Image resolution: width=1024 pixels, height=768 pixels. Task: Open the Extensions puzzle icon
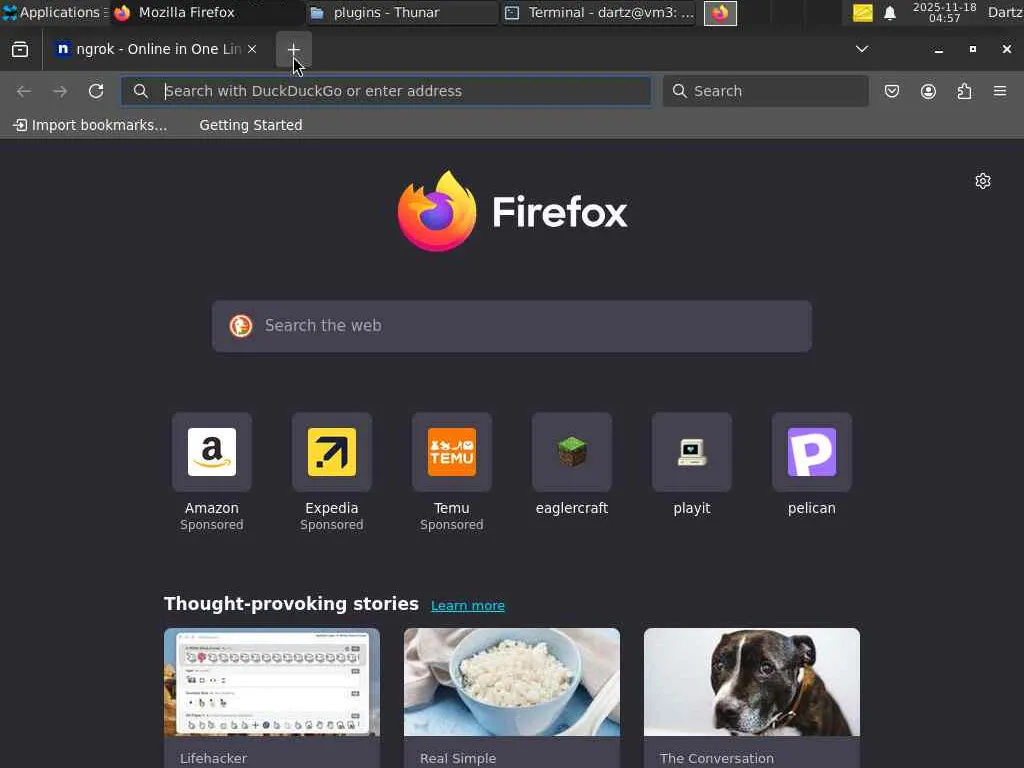[964, 91]
